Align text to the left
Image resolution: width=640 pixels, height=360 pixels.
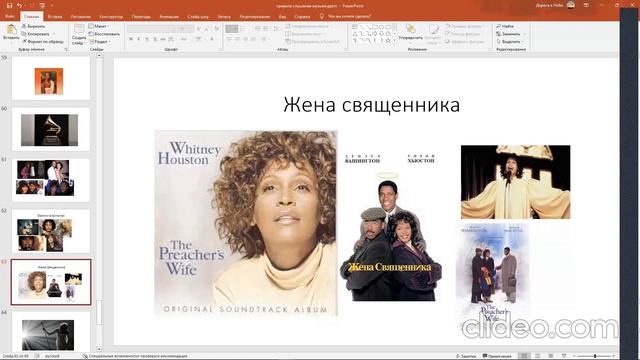(229, 39)
